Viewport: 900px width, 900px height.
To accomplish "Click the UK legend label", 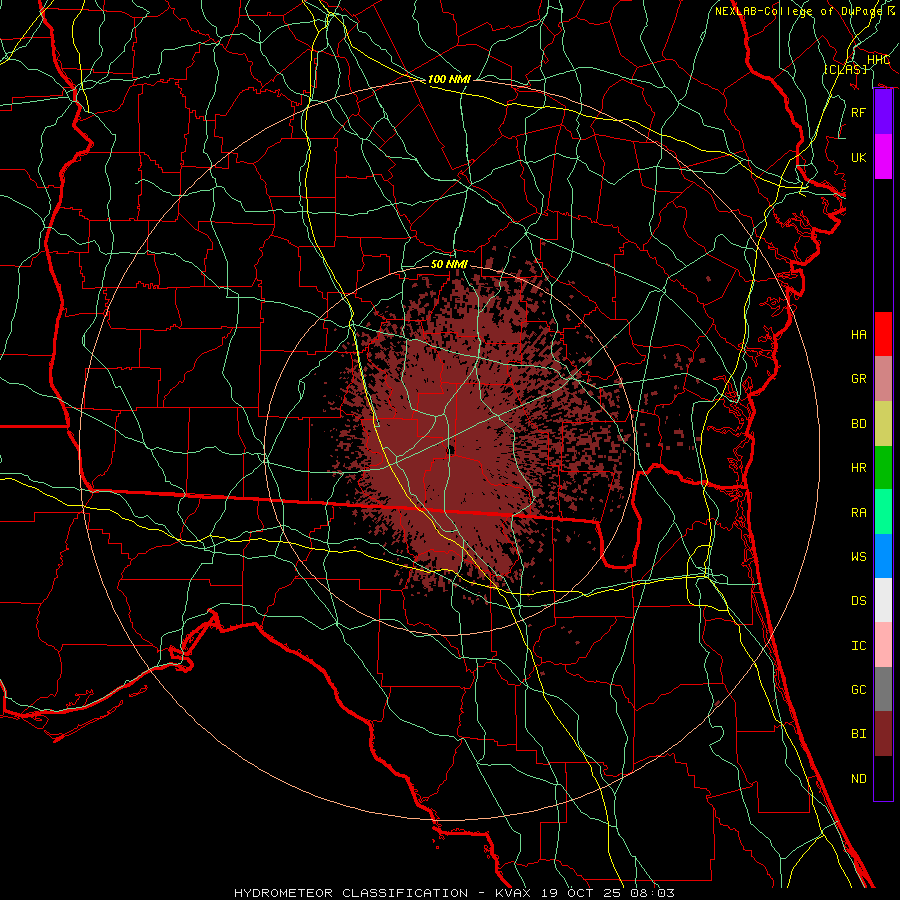I will (858, 157).
